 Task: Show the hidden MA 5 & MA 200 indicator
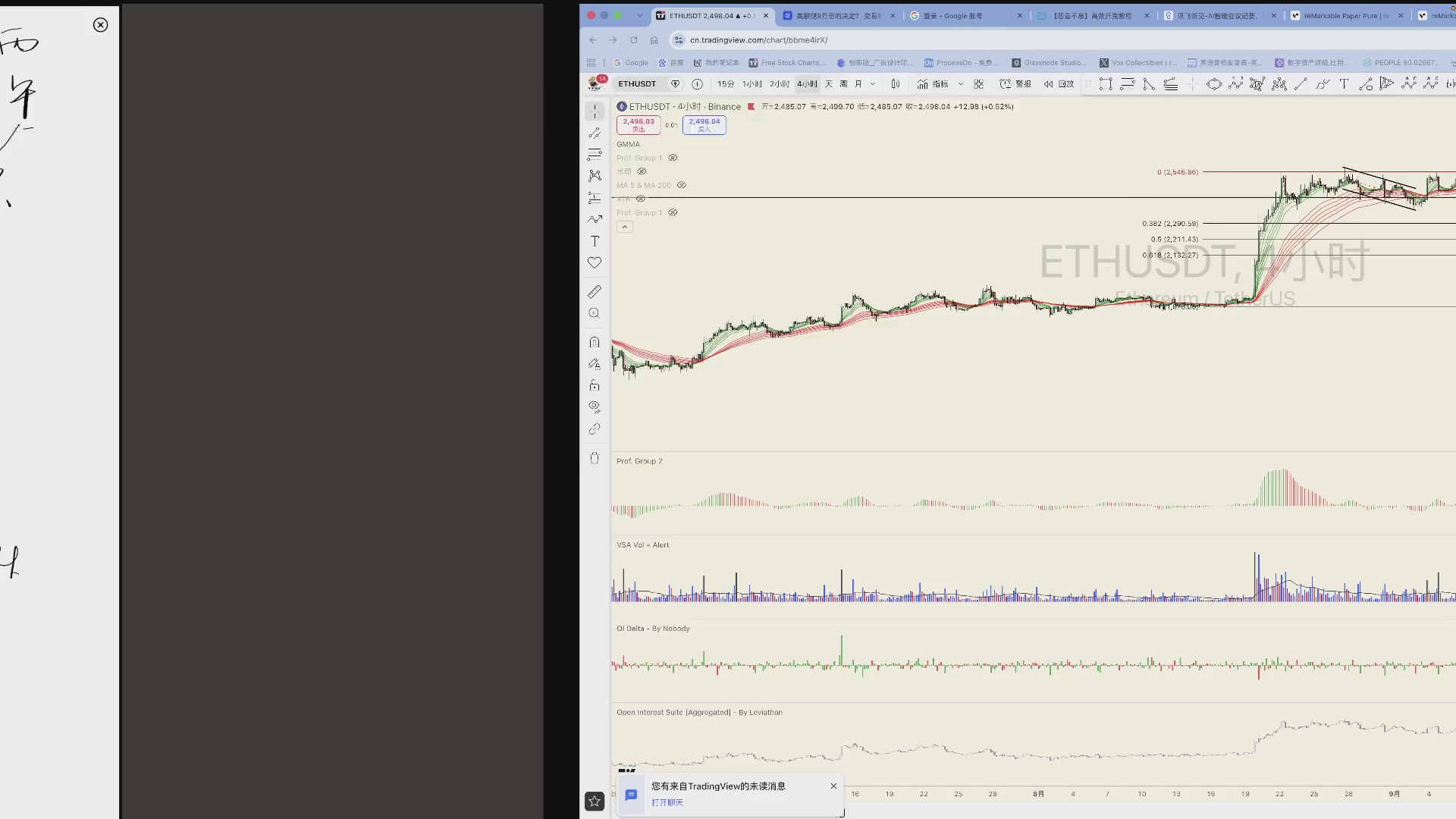[x=681, y=185]
